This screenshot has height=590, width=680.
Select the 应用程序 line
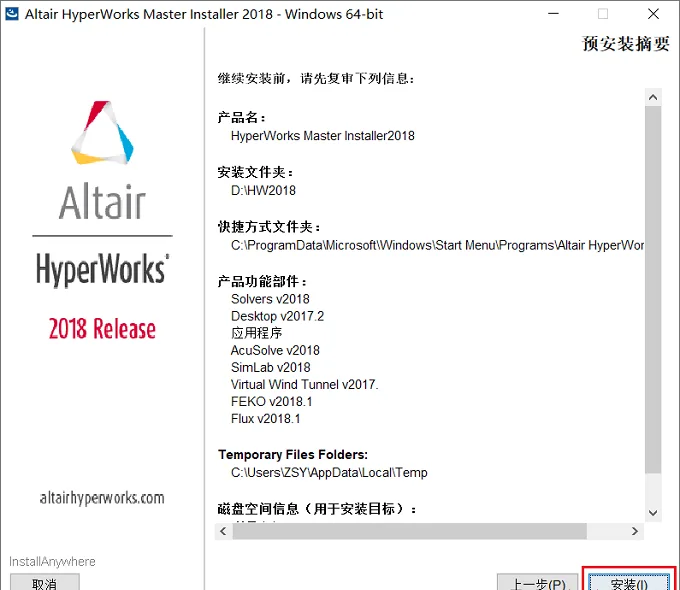[x=256, y=333]
